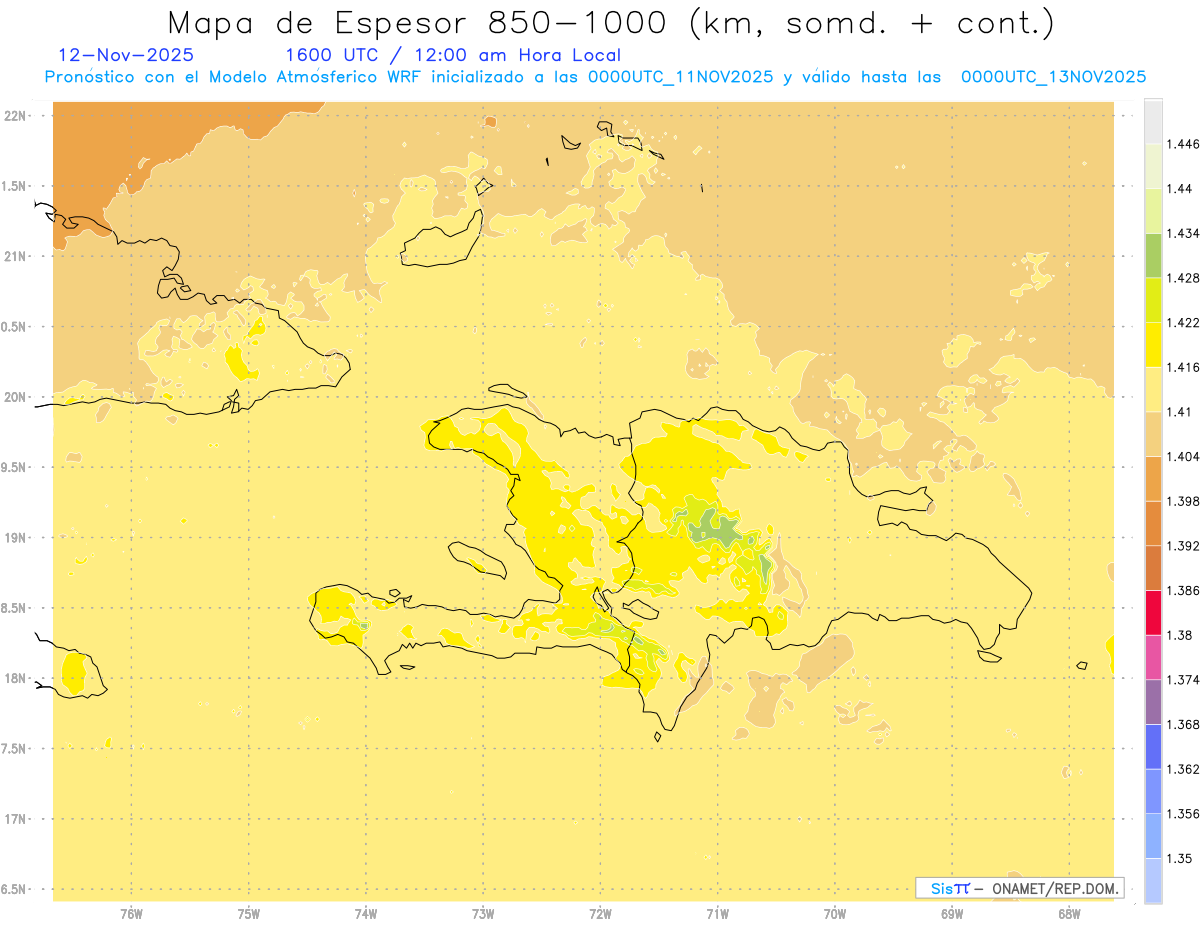Click the longitude label "73W"
This screenshot has width=1200, height=927.
(x=483, y=914)
